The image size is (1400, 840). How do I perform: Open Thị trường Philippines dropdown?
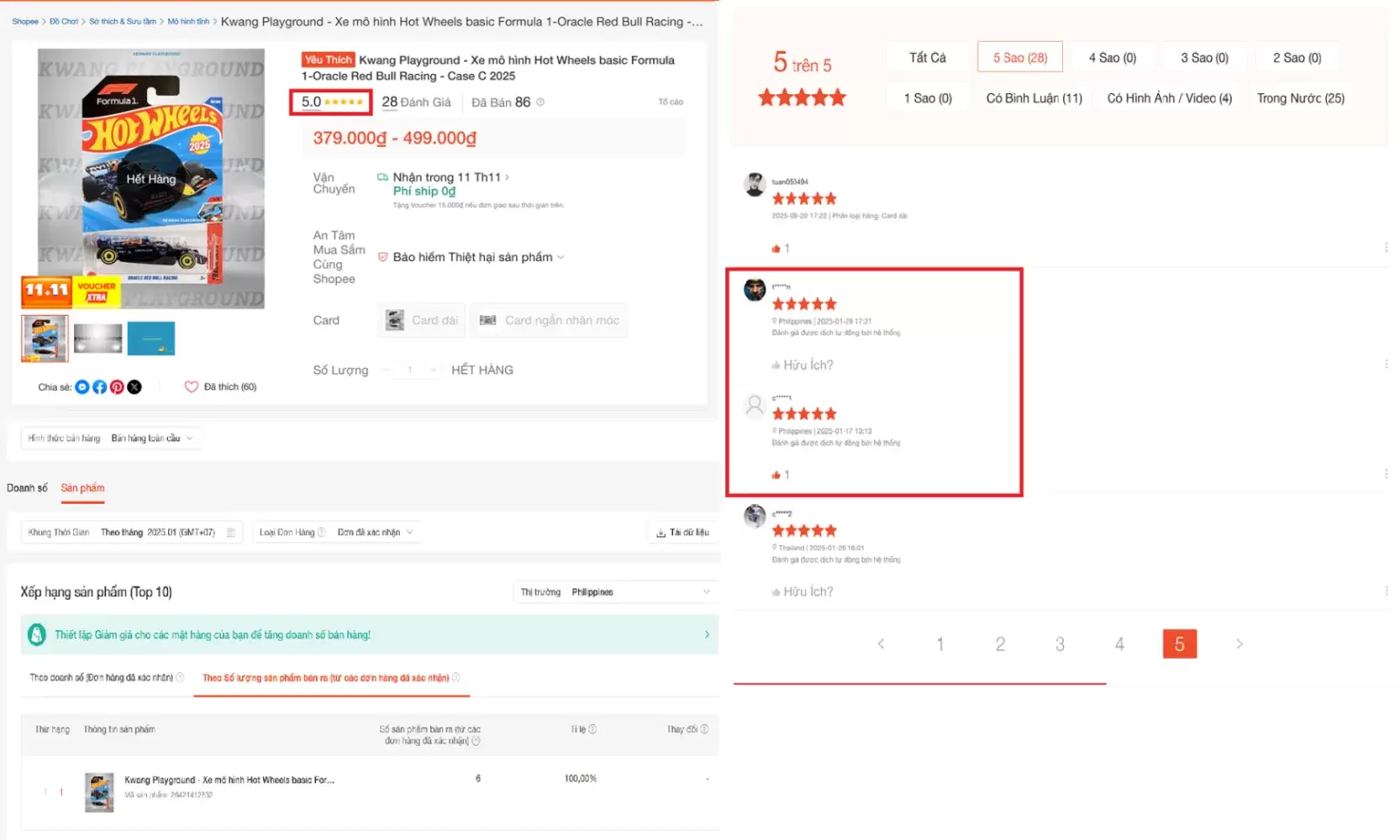615,592
